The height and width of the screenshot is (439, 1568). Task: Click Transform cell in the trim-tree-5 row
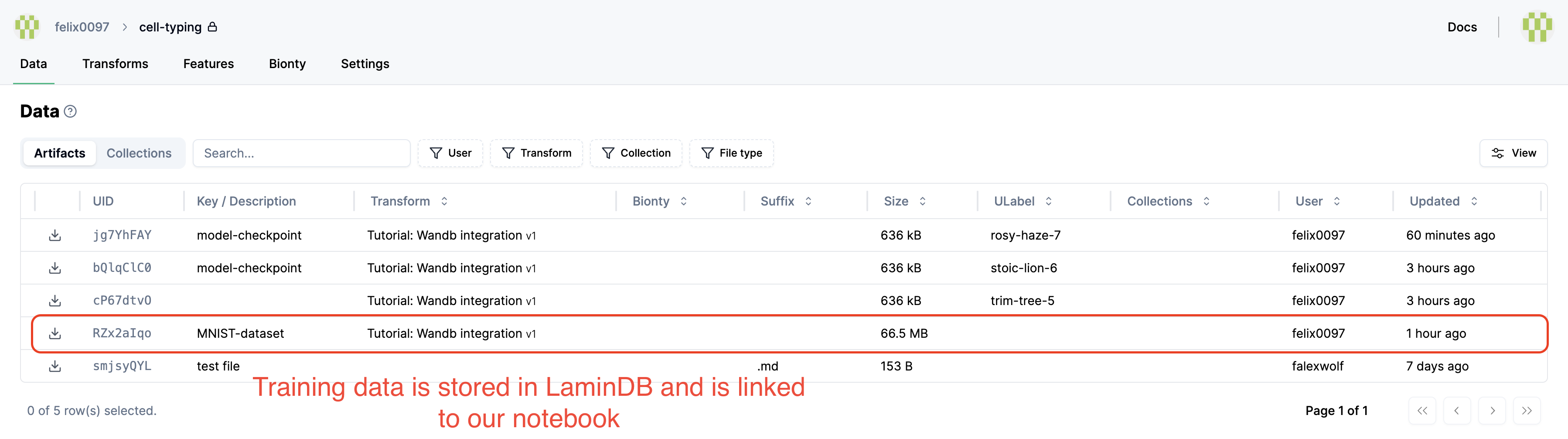[x=451, y=301]
